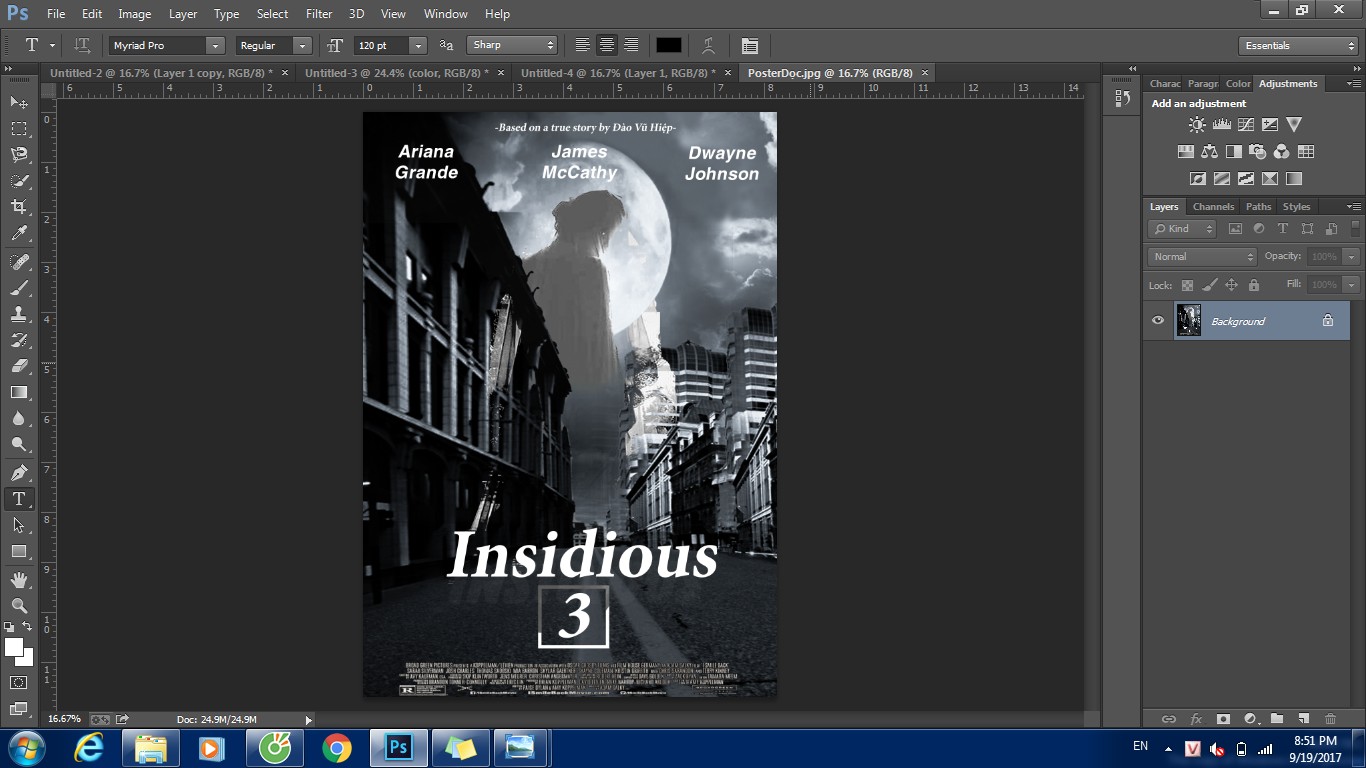Open the Sharp anti-aliasing dropdown

pos(512,45)
